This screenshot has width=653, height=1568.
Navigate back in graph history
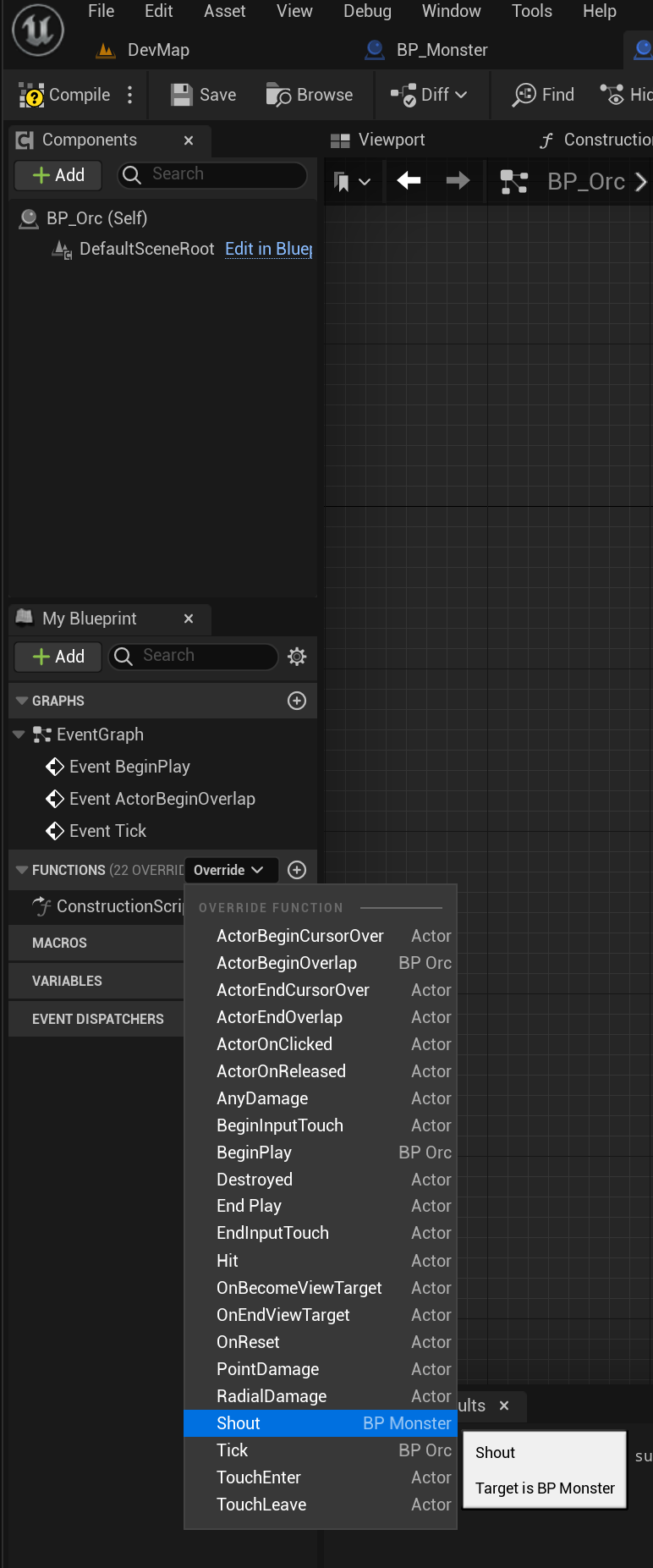(x=409, y=180)
